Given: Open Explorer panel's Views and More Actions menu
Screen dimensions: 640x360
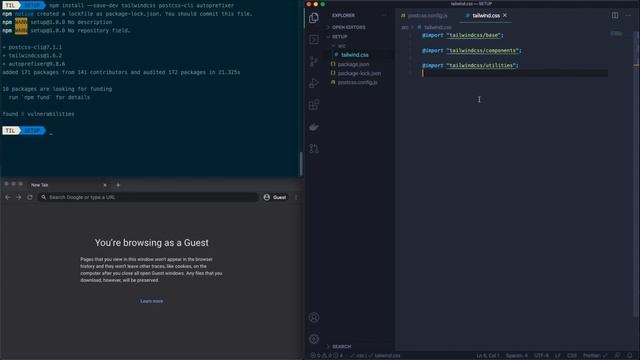Looking at the screenshot, I should pyautogui.click(x=384, y=16).
